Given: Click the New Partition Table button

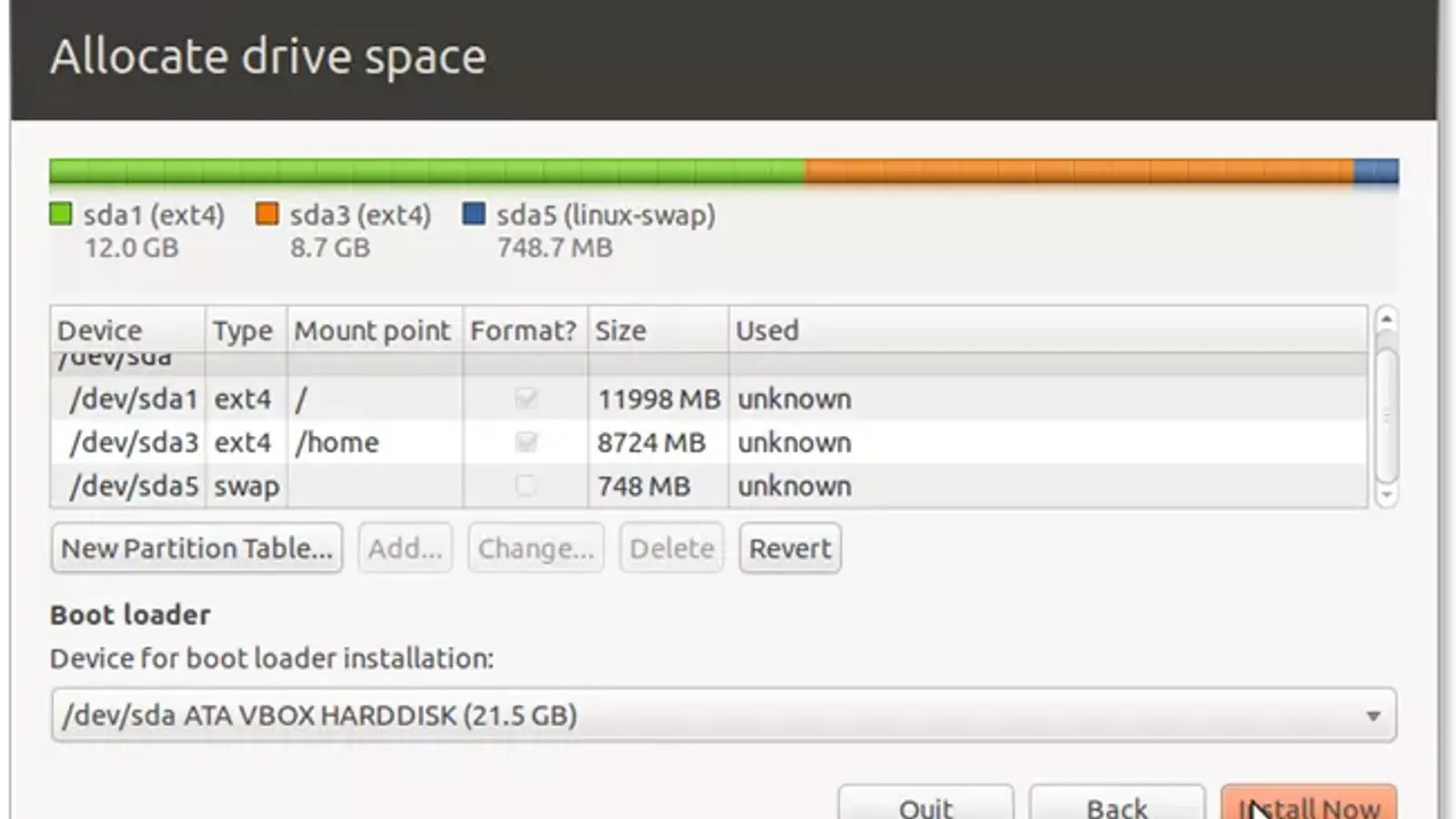Looking at the screenshot, I should coord(197,548).
